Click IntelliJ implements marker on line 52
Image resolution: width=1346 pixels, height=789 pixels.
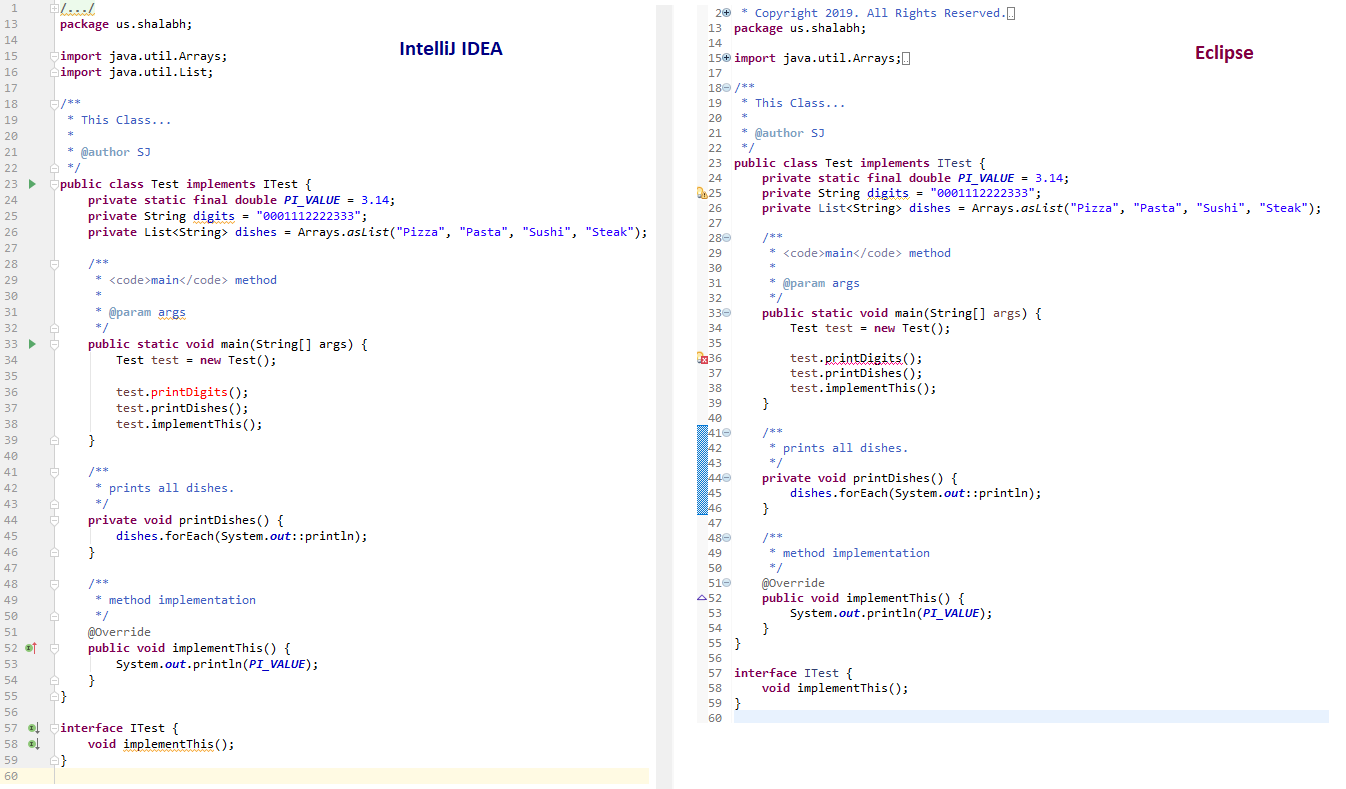[32, 648]
